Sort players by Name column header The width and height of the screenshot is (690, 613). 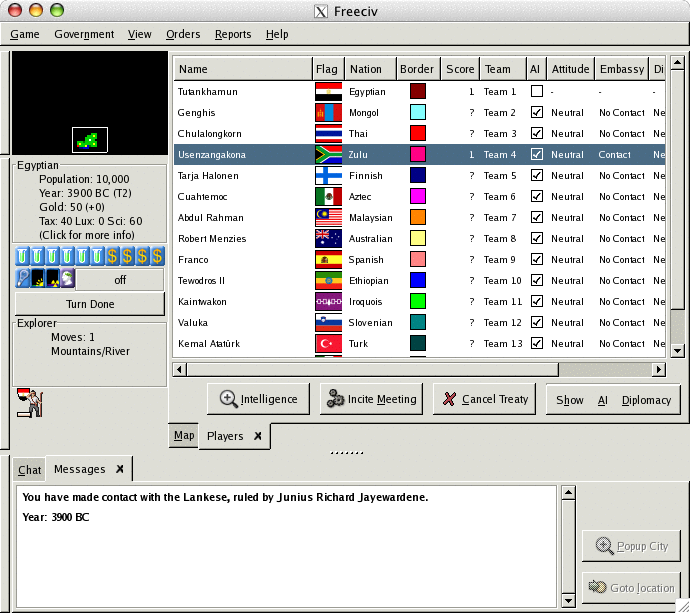[x=243, y=69]
